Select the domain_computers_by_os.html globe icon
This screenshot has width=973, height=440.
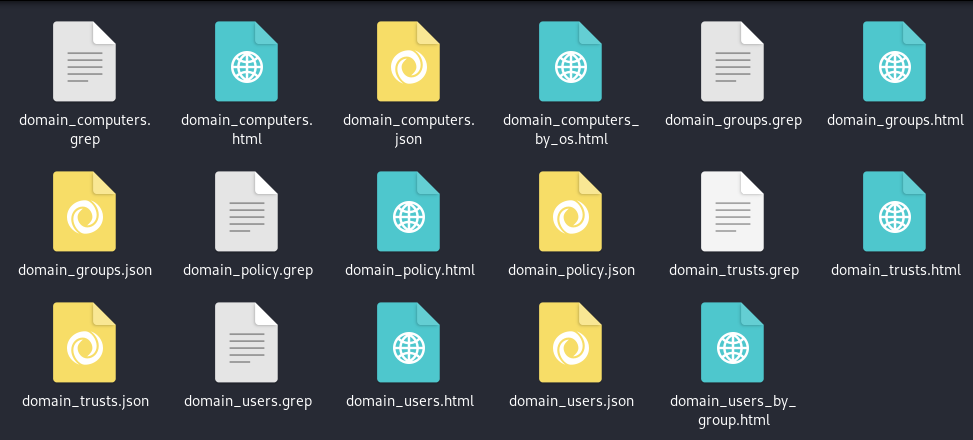point(570,61)
